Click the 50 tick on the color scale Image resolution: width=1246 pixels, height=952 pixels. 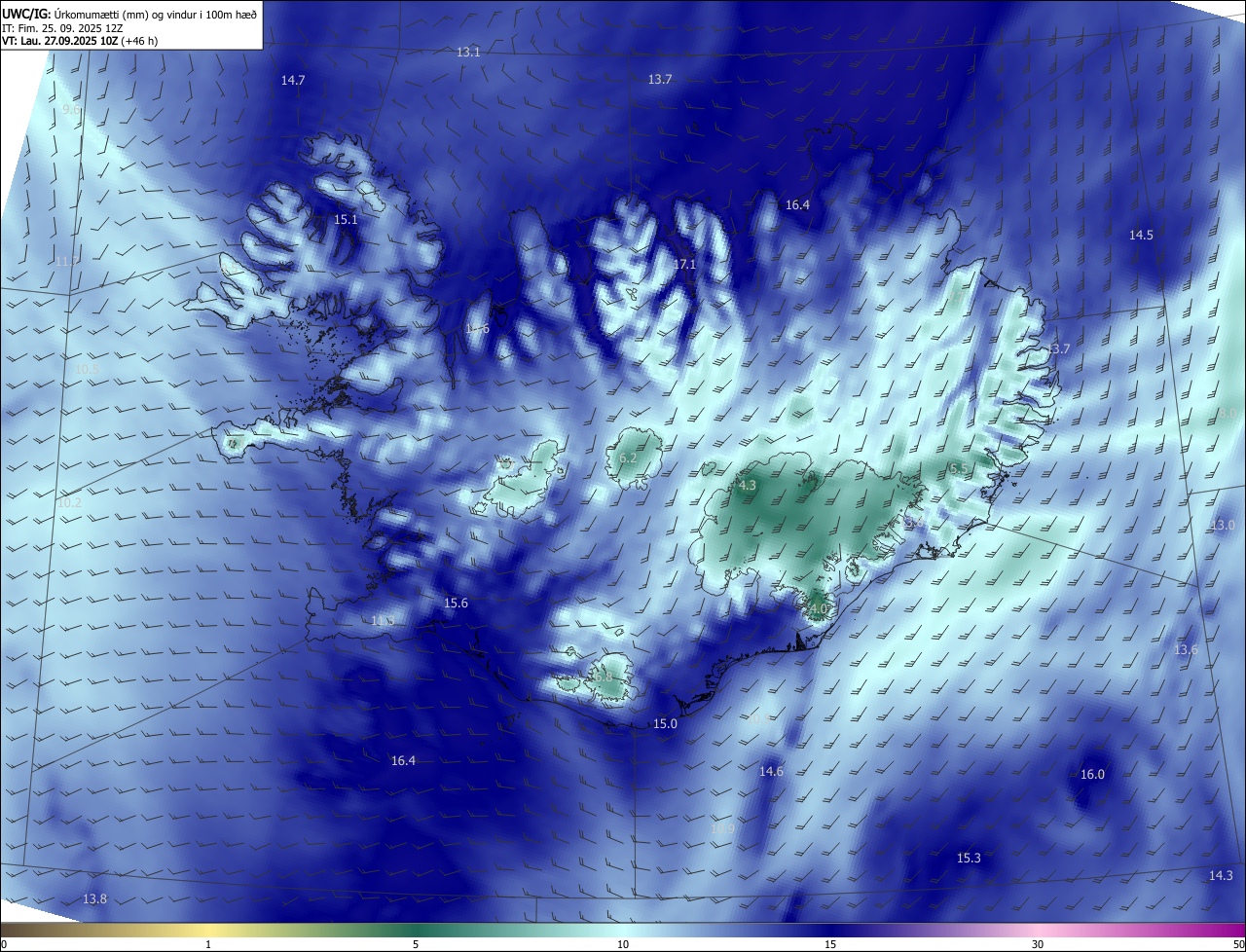click(x=1239, y=944)
